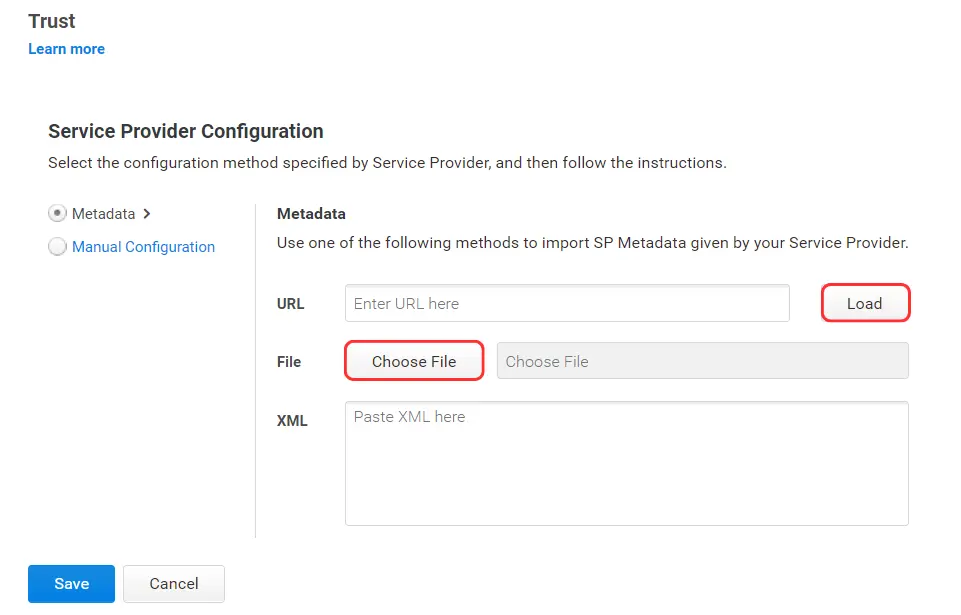Click the Load button beside the URL field
This screenshot has height=615, width=961.
click(x=865, y=303)
